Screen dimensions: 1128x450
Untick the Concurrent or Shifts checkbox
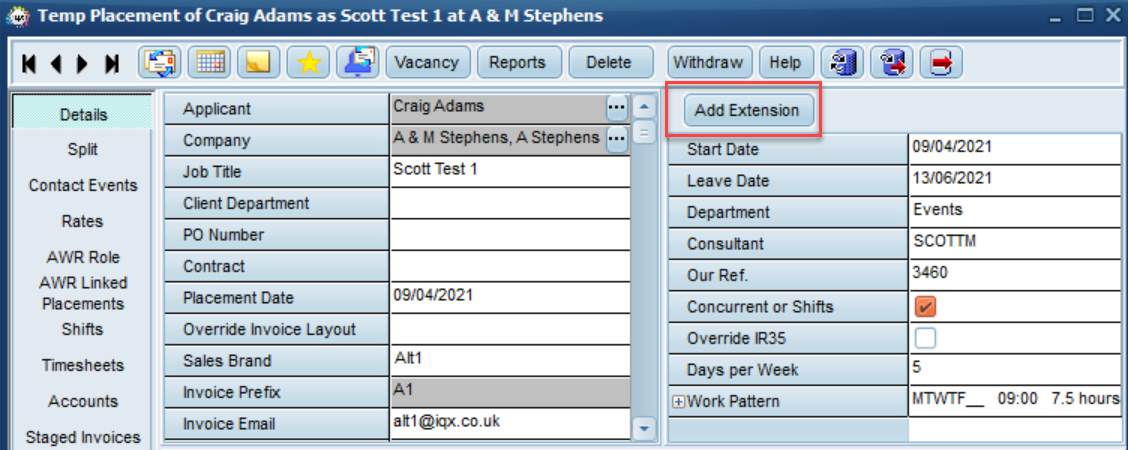(x=925, y=307)
